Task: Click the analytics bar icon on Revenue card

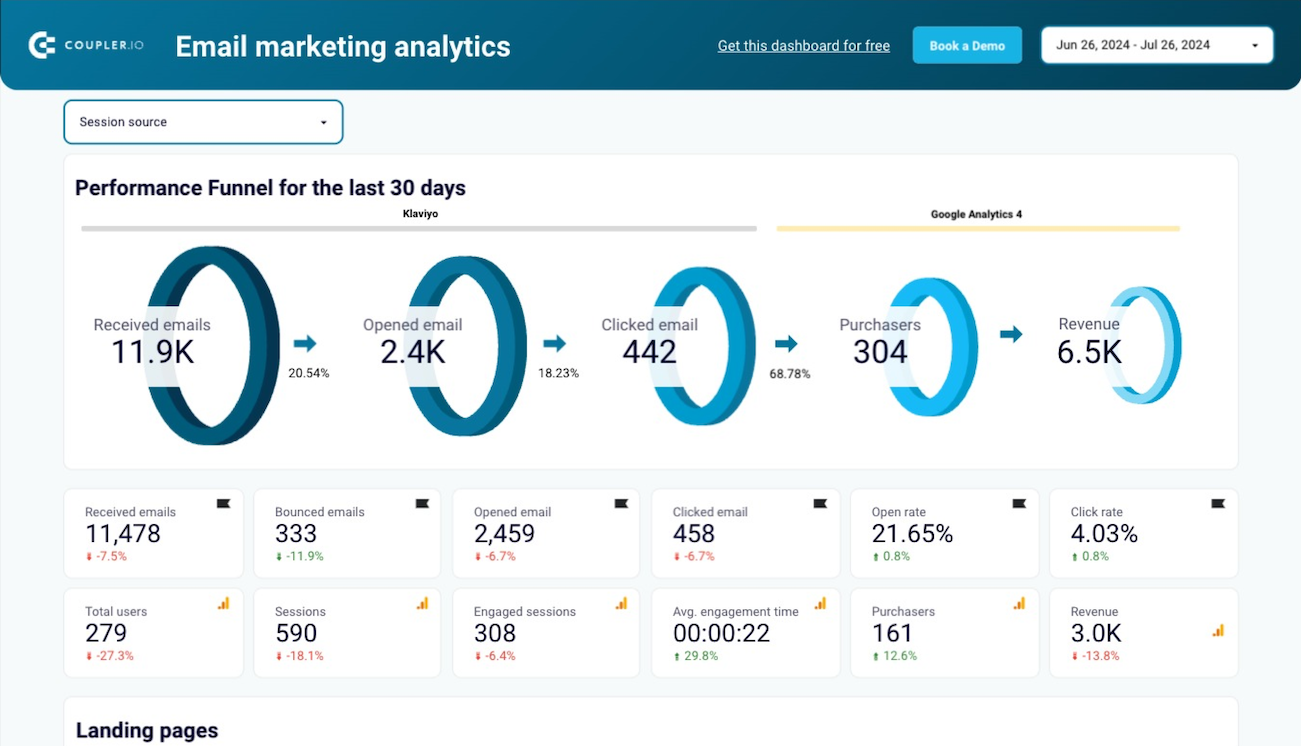Action: tap(1218, 631)
